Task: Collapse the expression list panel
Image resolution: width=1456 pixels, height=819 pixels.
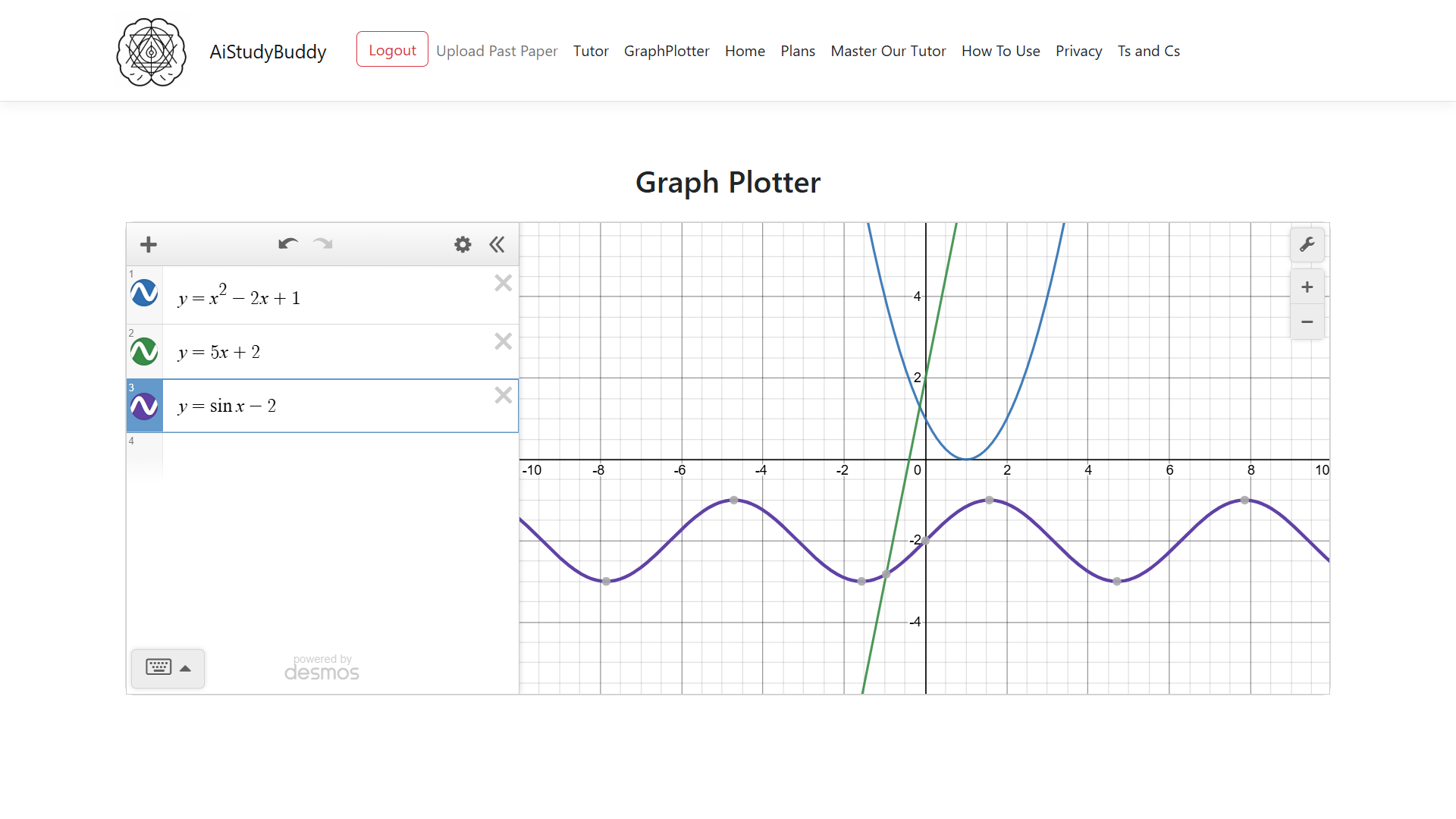Action: click(x=497, y=244)
